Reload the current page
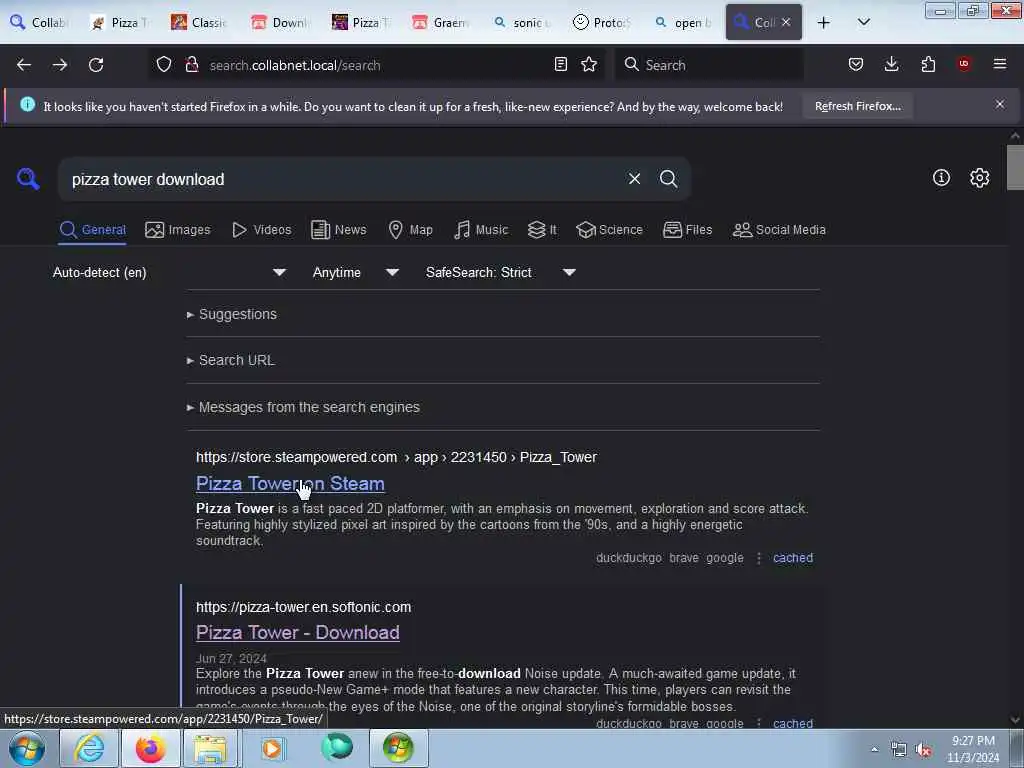This screenshot has height=768, width=1024. [x=96, y=65]
